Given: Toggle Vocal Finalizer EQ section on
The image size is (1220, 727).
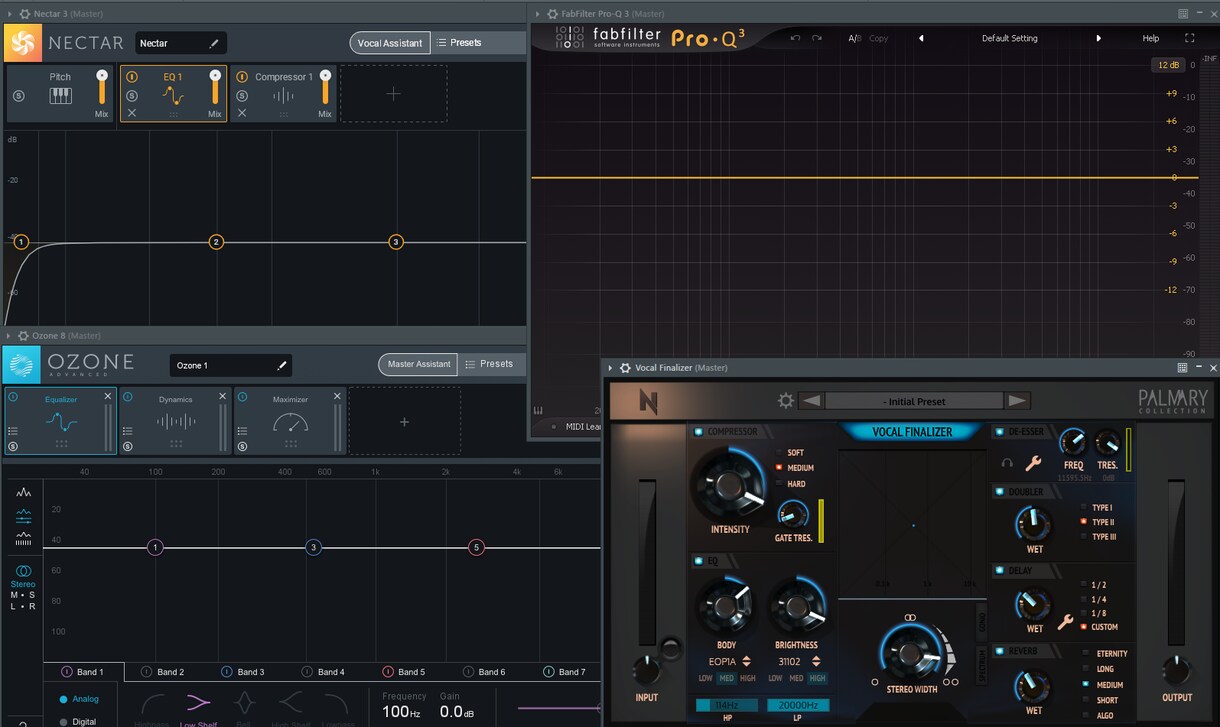Looking at the screenshot, I should (698, 561).
